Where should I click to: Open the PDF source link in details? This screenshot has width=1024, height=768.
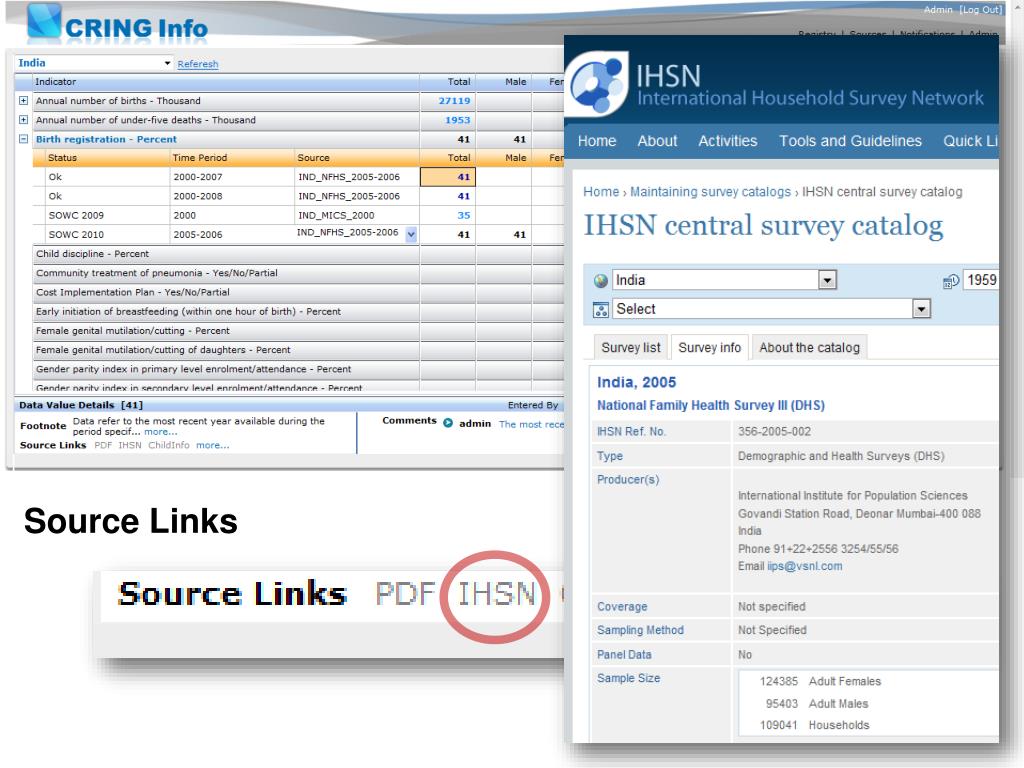(103, 445)
